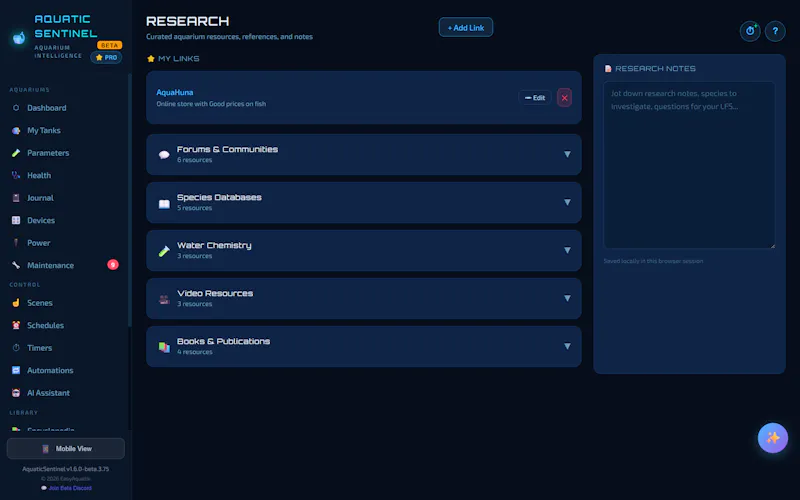Open the help question mark button

(x=775, y=31)
